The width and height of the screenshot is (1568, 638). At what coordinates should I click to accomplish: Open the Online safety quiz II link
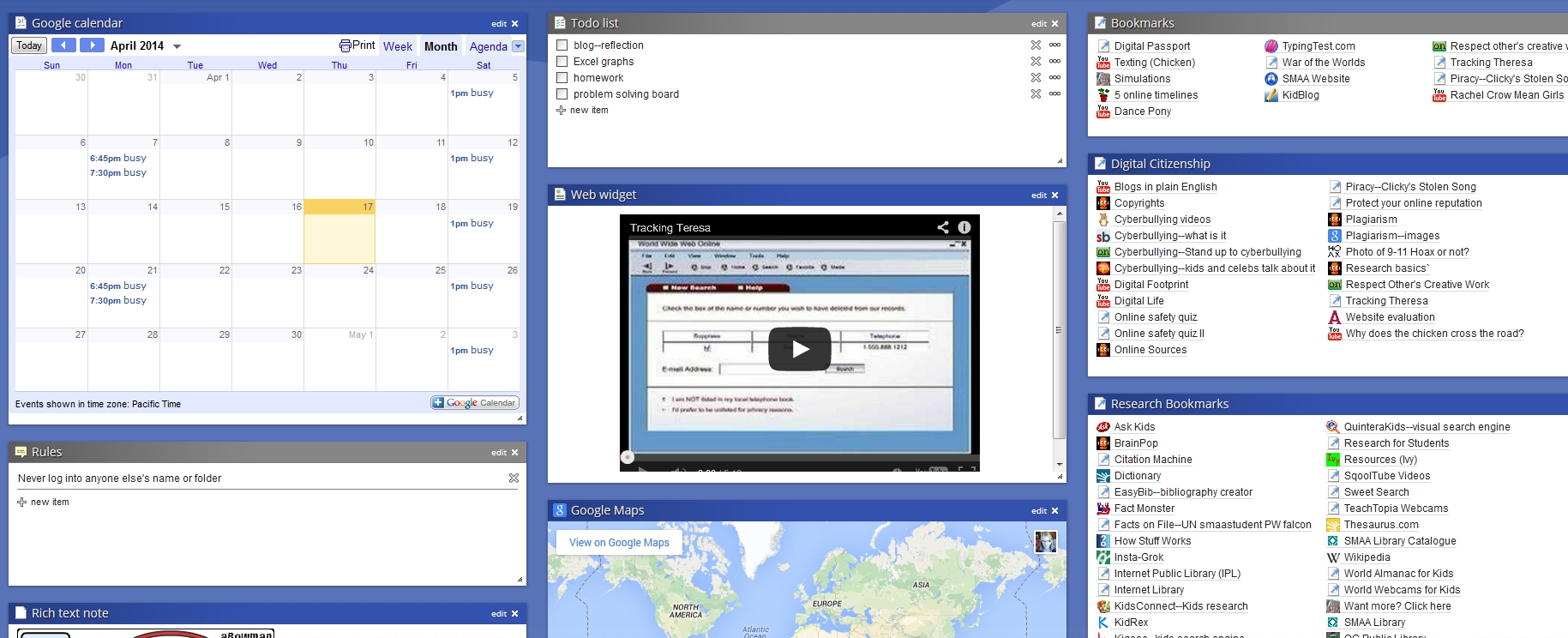point(1159,334)
